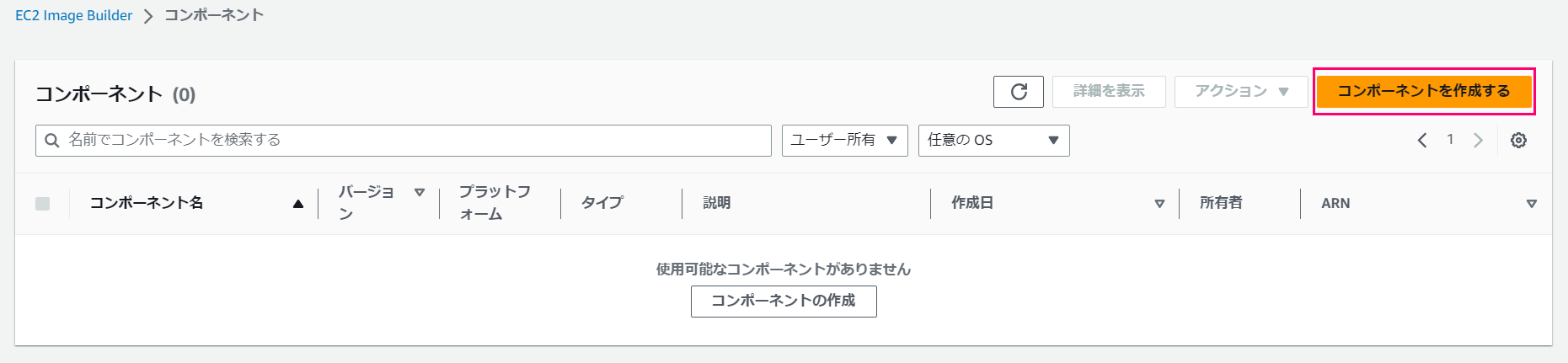Click the EC2 Image Builder breadcrumb link
Viewport: 1568px width, 363px height.
(74, 16)
